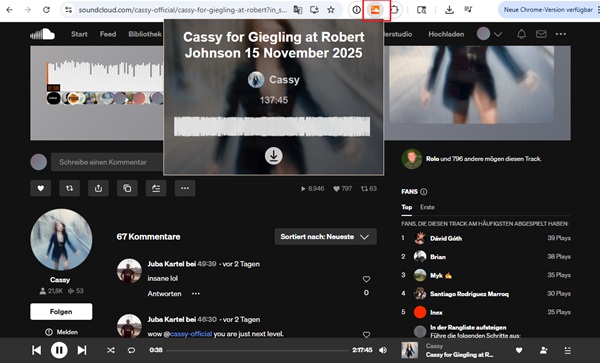Click the Melden report link
Screen dimensions: 600x363
(62, 332)
